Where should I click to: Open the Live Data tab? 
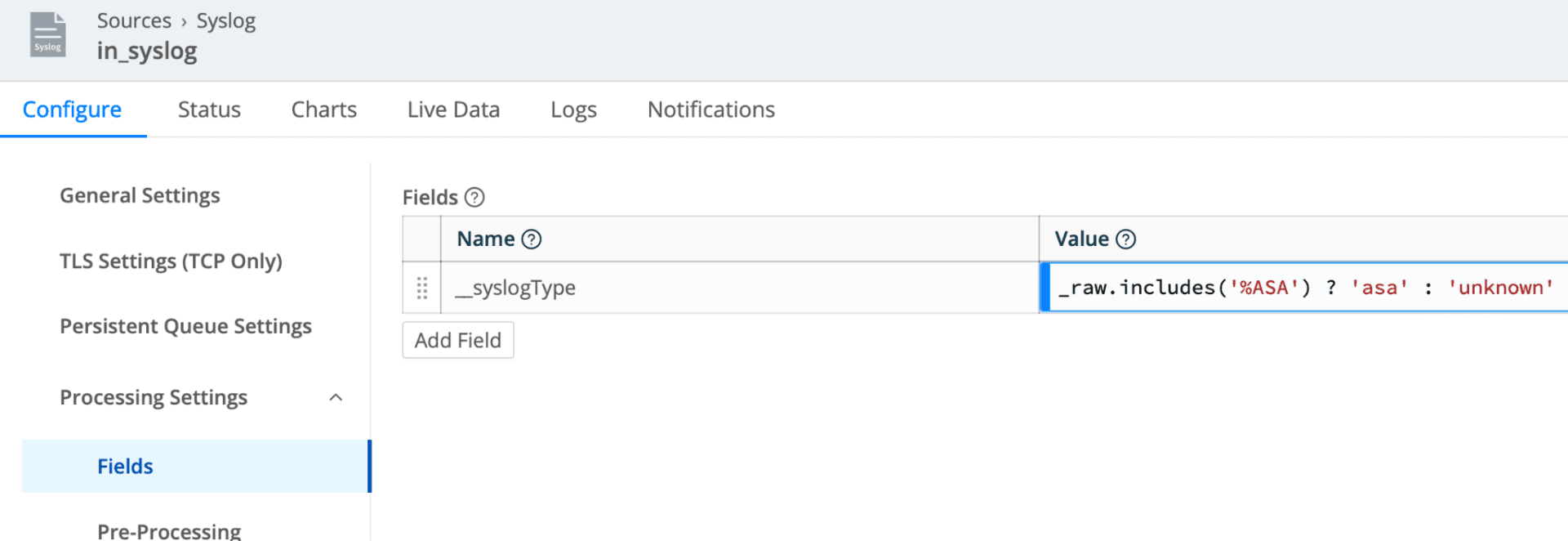453,110
